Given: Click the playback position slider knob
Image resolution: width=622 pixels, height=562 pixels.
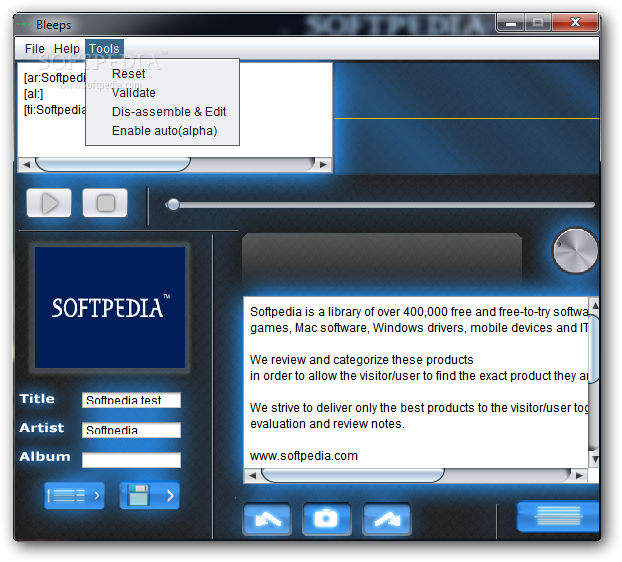Looking at the screenshot, I should coord(173,205).
